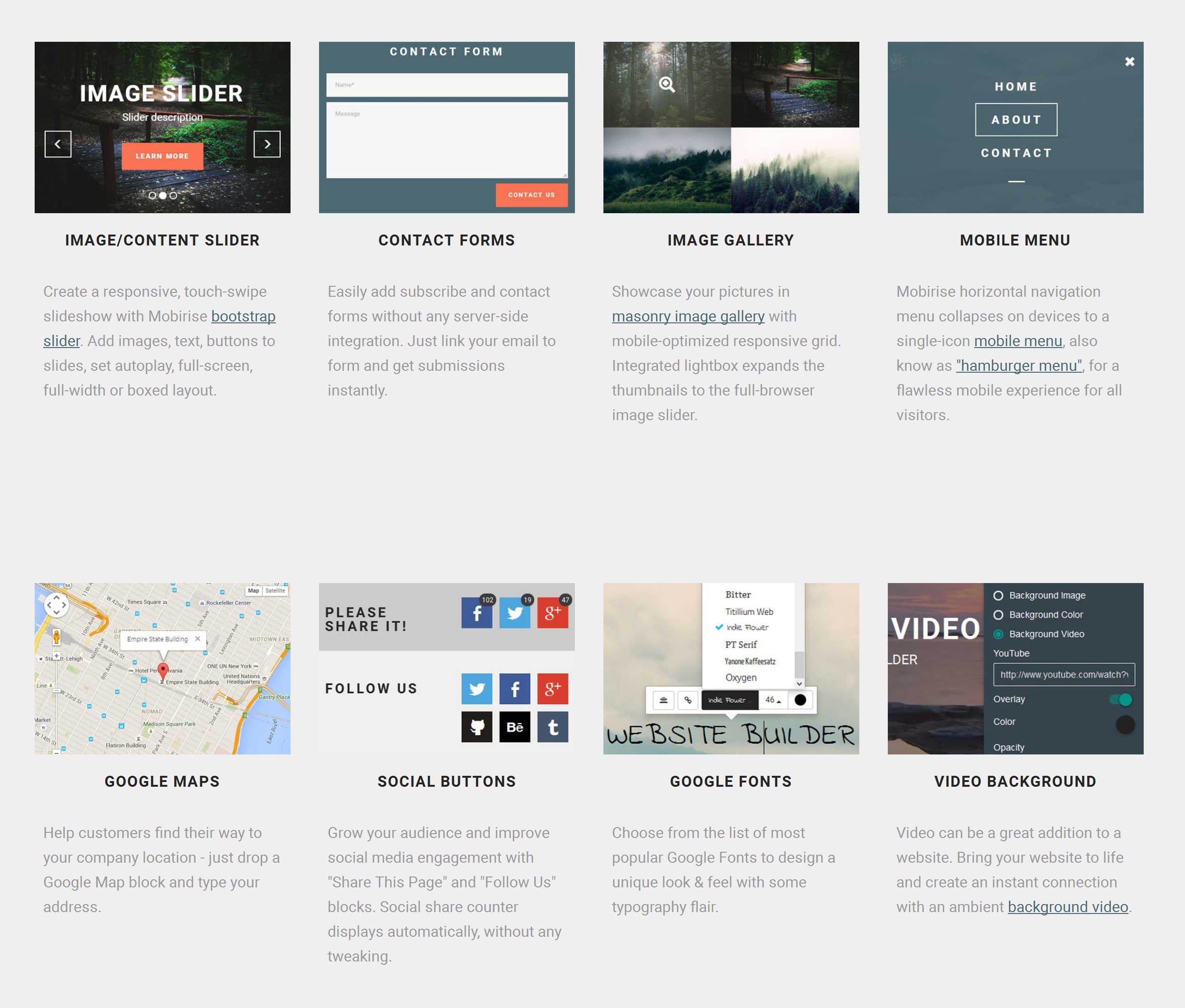Click the Behance icon in follow section
The width and height of the screenshot is (1185, 1008).
click(515, 727)
